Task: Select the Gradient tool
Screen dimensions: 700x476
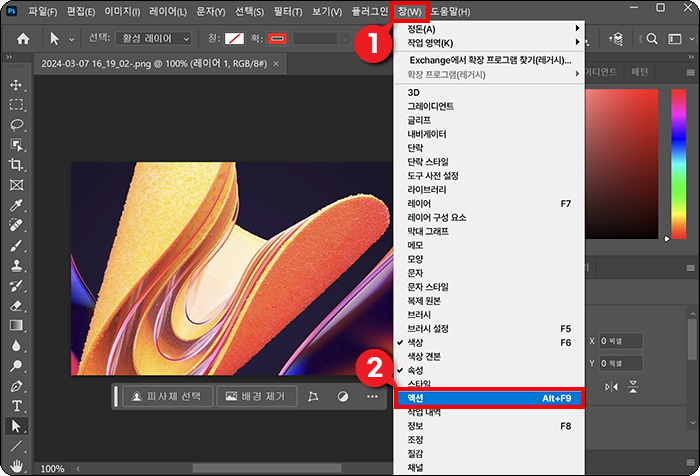Action: pos(17,326)
